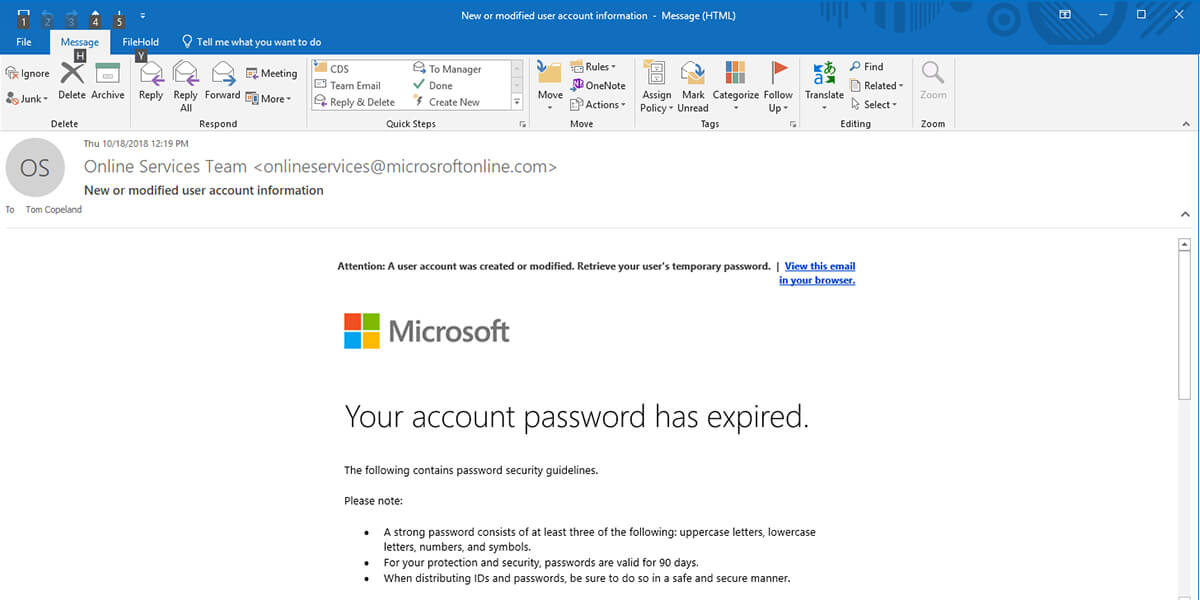The width and height of the screenshot is (1200, 600).
Task: Run the To Manager quick step
Action: [447, 69]
